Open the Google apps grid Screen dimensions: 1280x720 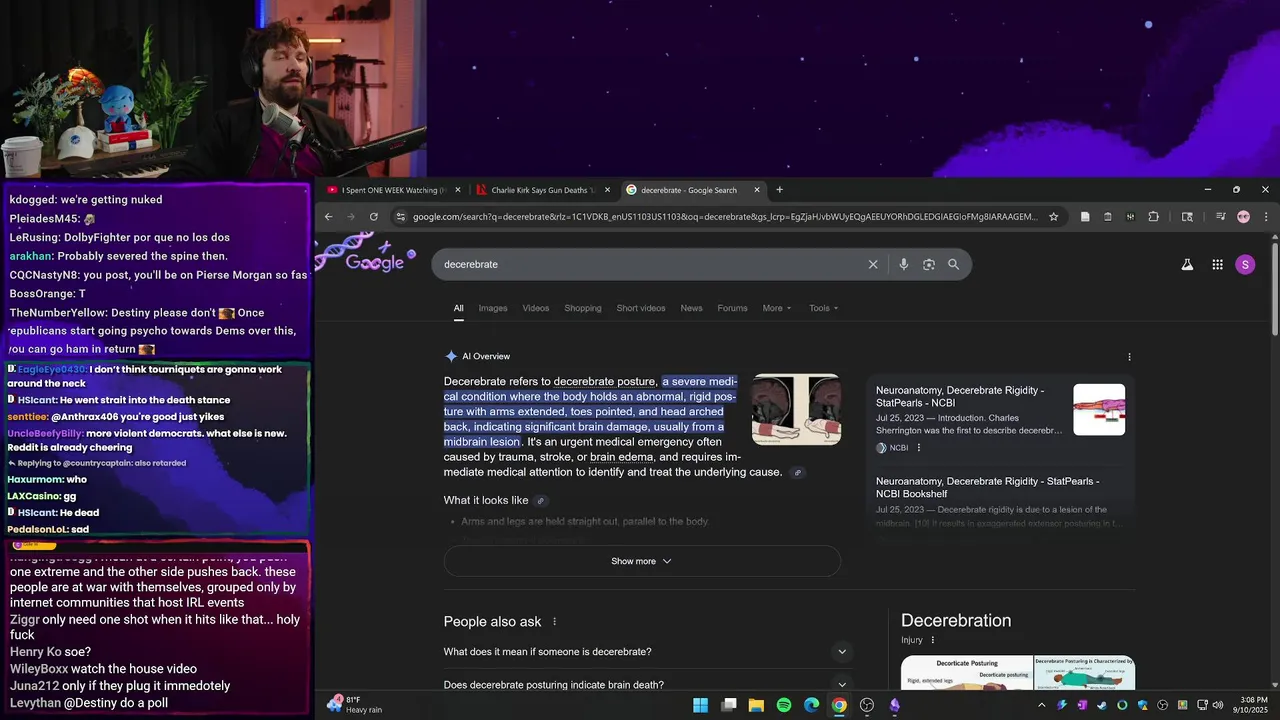pyautogui.click(x=1217, y=264)
